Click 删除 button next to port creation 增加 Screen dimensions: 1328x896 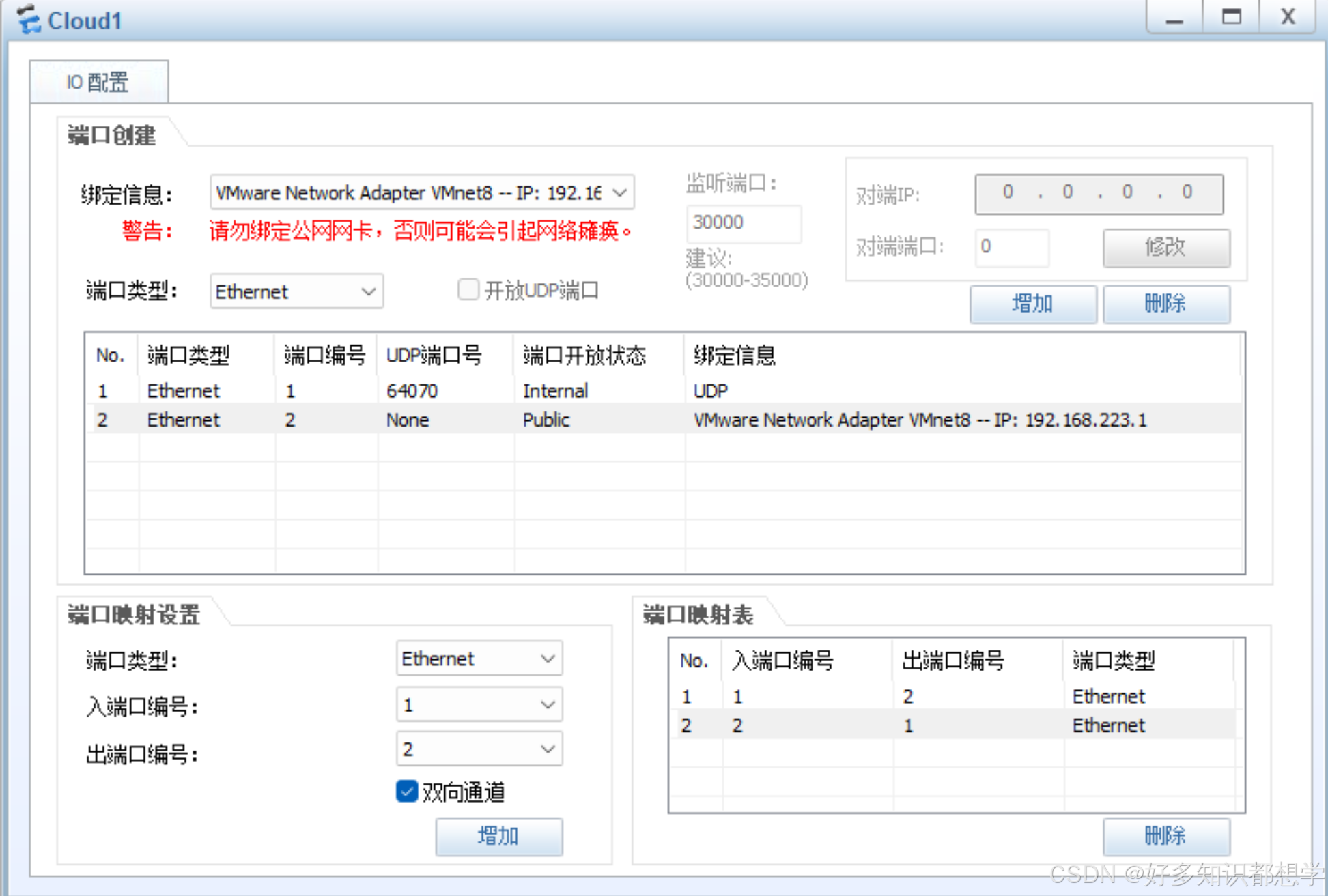(1165, 303)
